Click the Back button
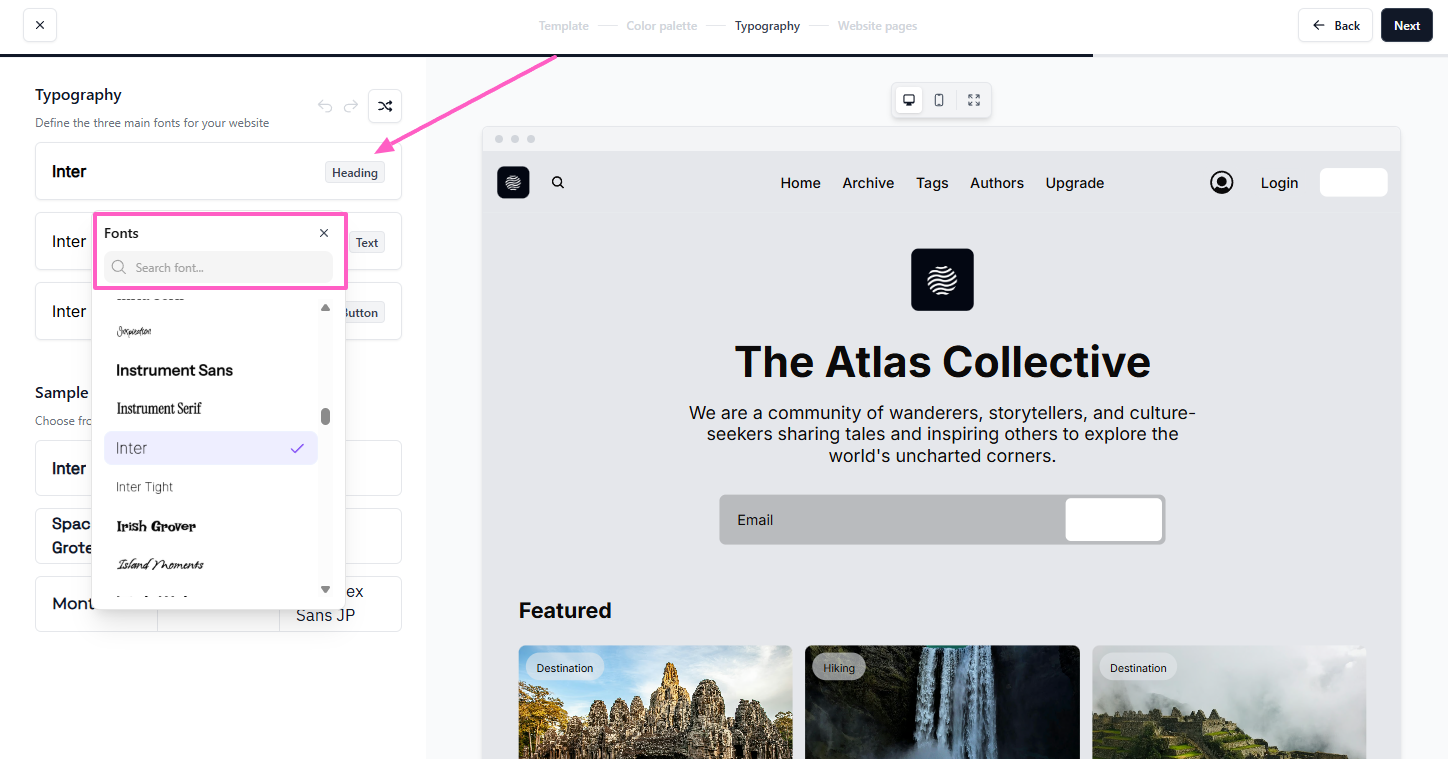 pos(1336,25)
